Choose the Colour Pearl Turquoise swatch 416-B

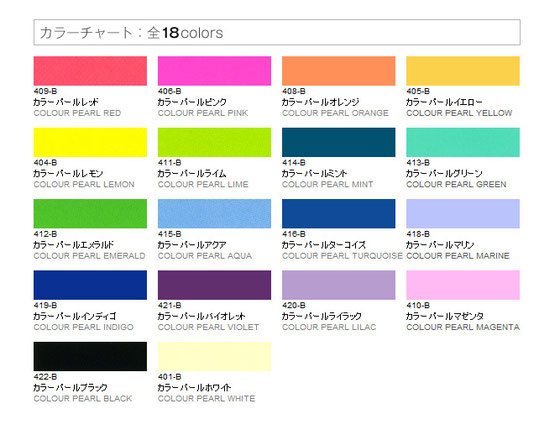(x=339, y=214)
